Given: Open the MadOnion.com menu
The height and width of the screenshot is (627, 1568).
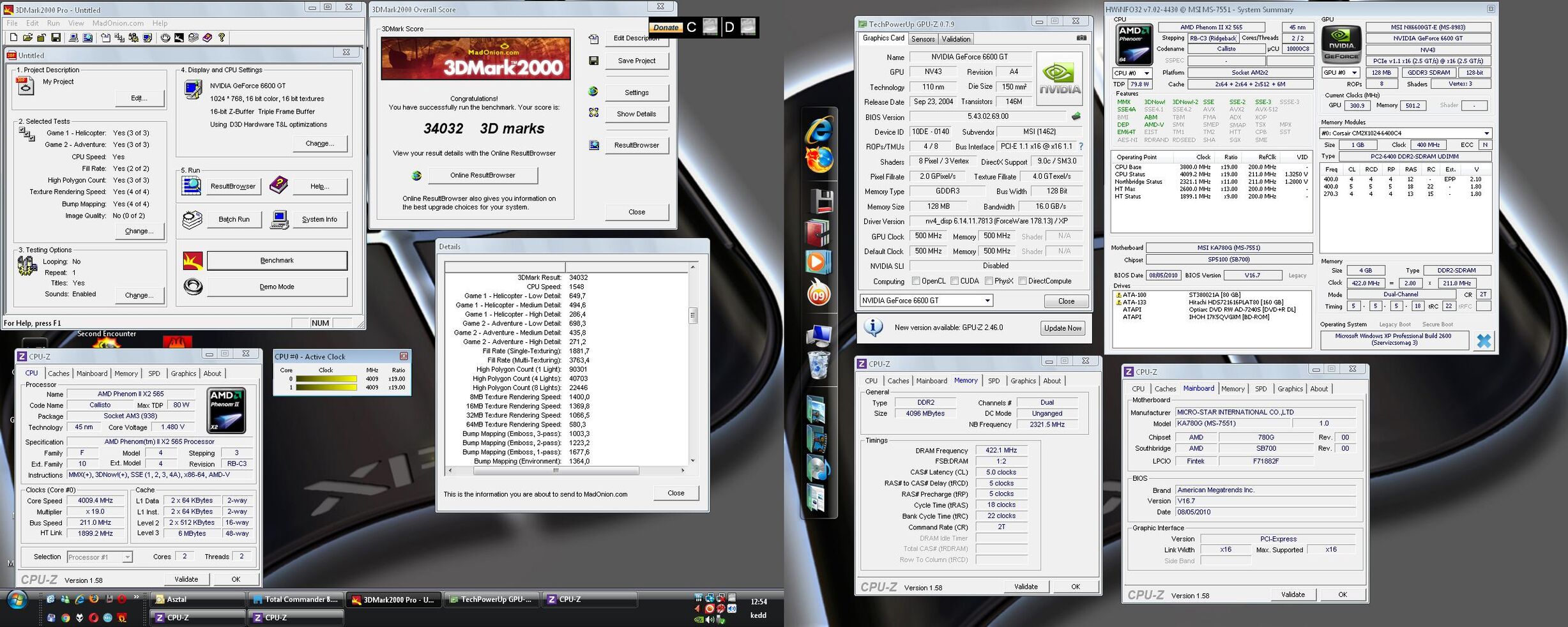Looking at the screenshot, I should pos(118,23).
